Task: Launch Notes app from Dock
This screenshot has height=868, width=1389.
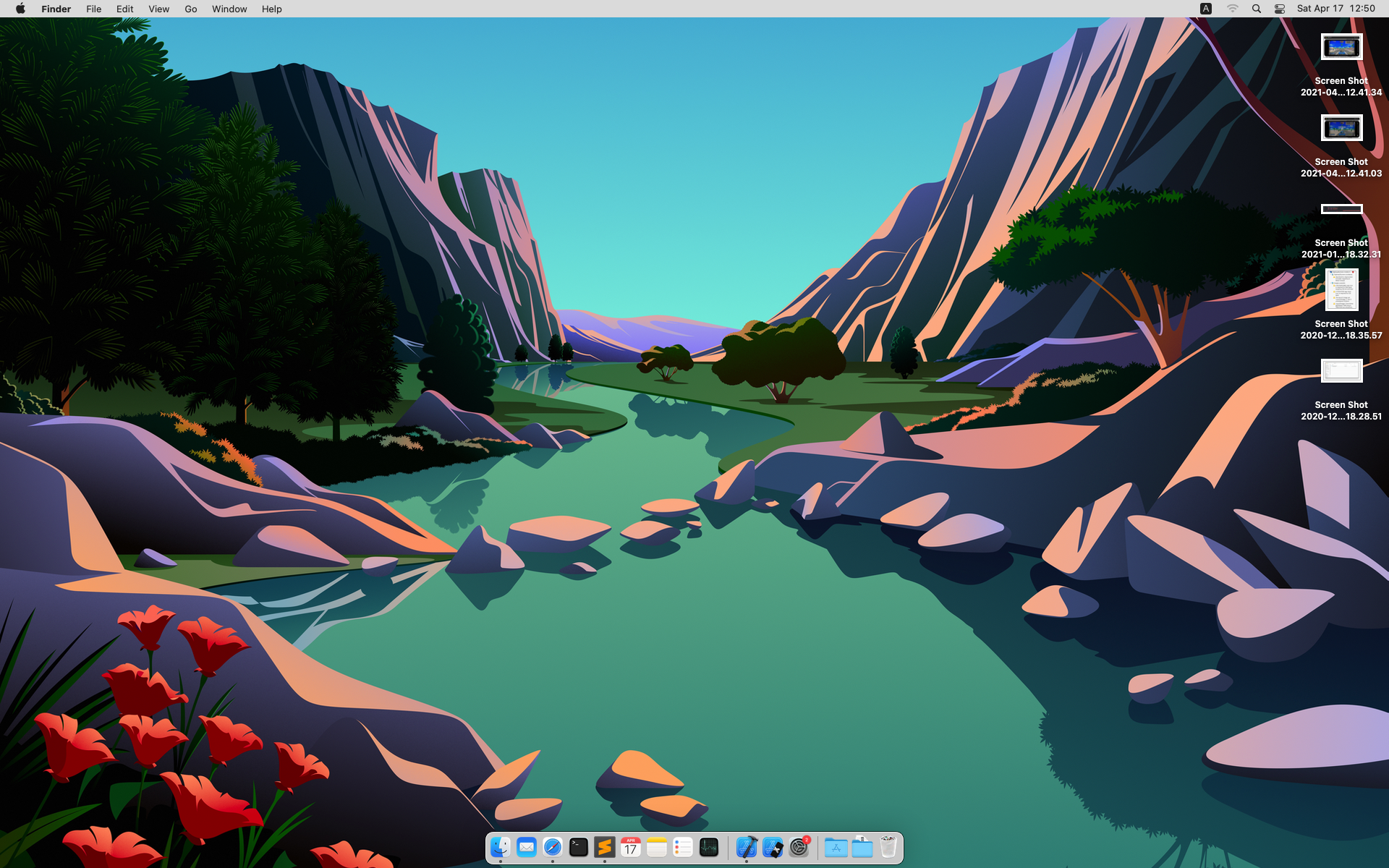Action: (657, 847)
